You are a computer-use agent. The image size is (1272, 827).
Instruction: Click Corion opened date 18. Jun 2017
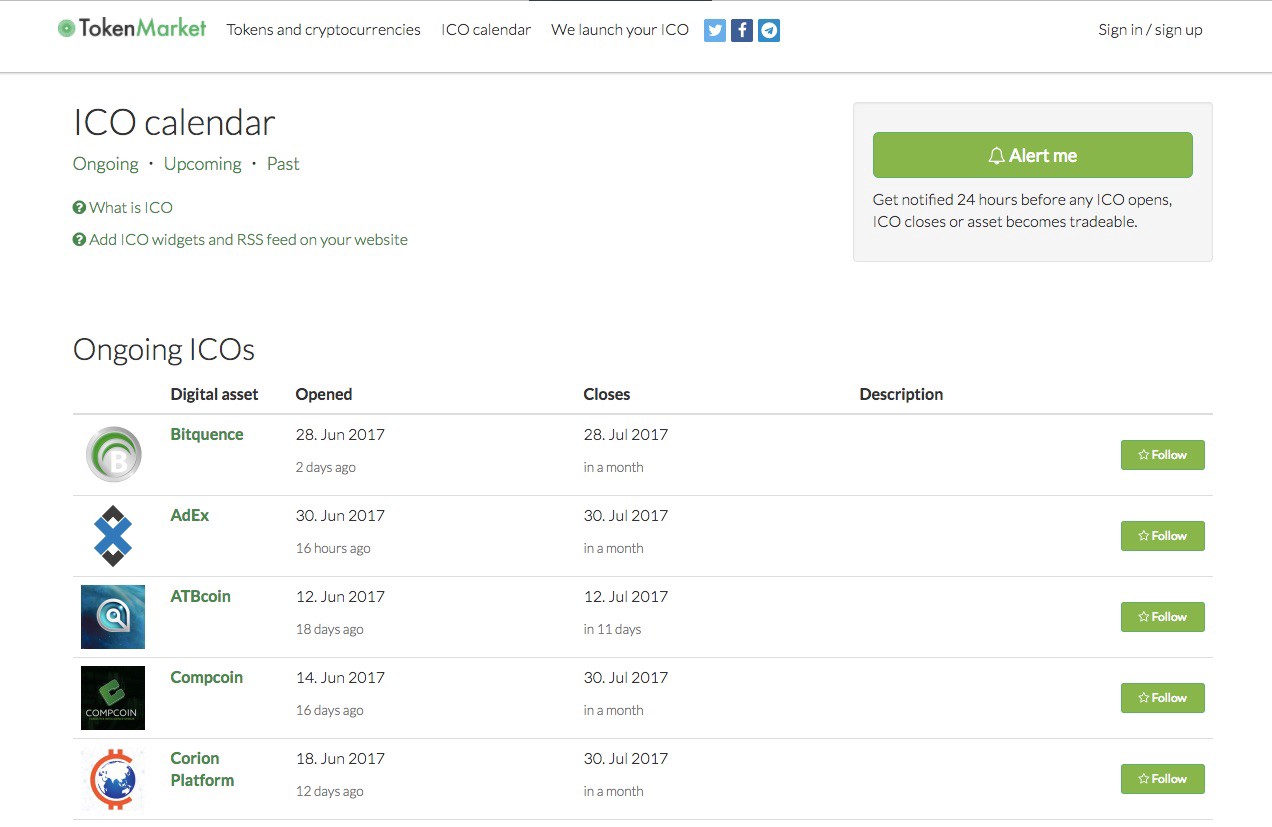(340, 759)
